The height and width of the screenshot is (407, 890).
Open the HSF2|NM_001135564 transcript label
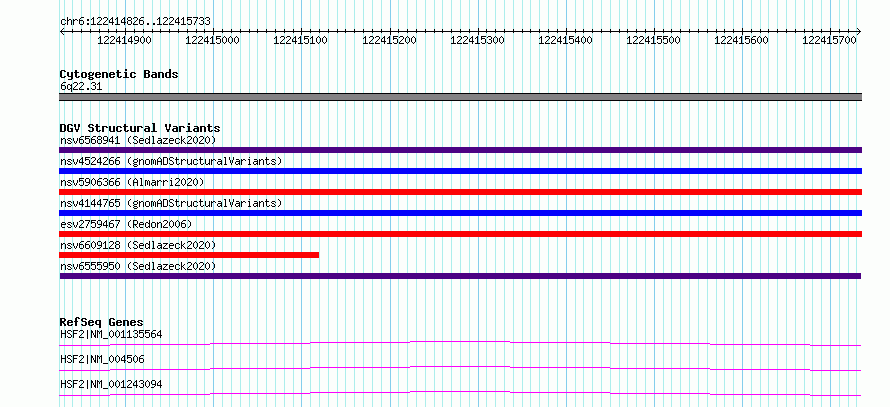[x=111, y=334]
